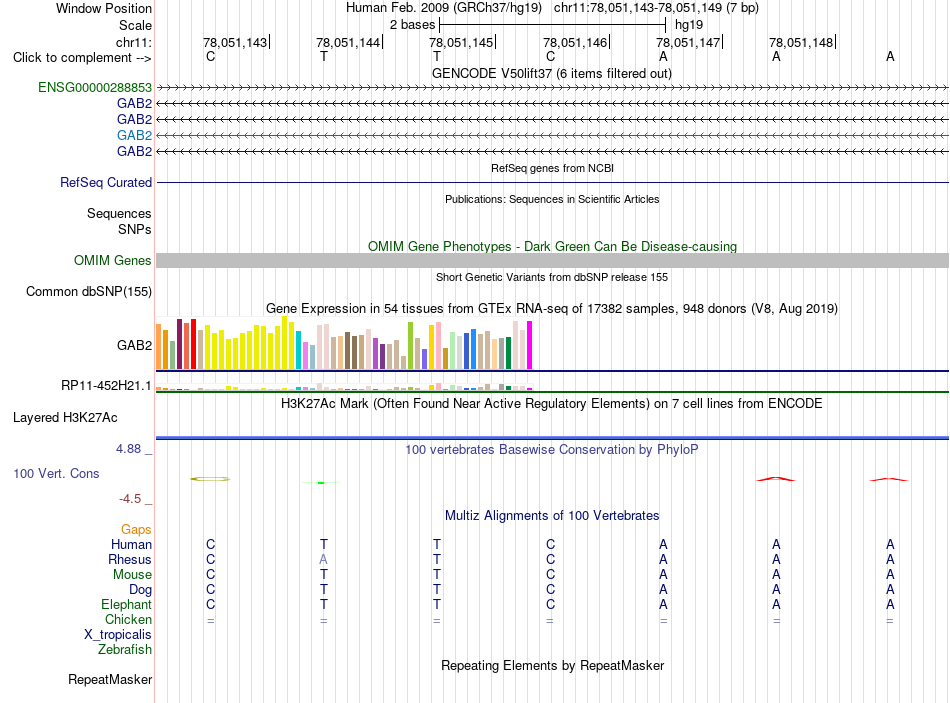Click the 78,051,145 ruler position
950x703 pixels.
click(462, 42)
